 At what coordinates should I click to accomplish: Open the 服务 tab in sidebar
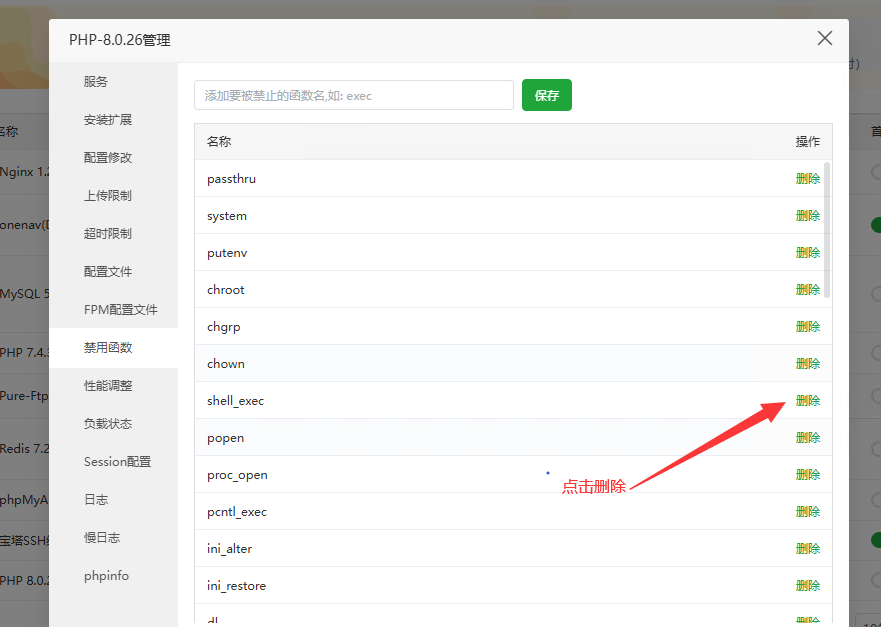coord(96,82)
